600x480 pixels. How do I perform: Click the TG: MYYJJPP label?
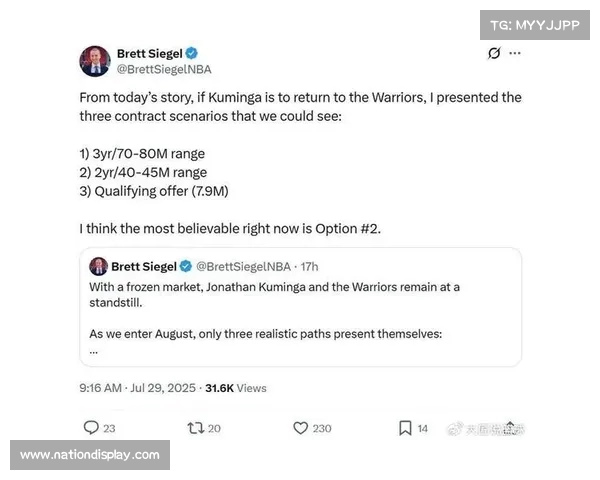(535, 27)
